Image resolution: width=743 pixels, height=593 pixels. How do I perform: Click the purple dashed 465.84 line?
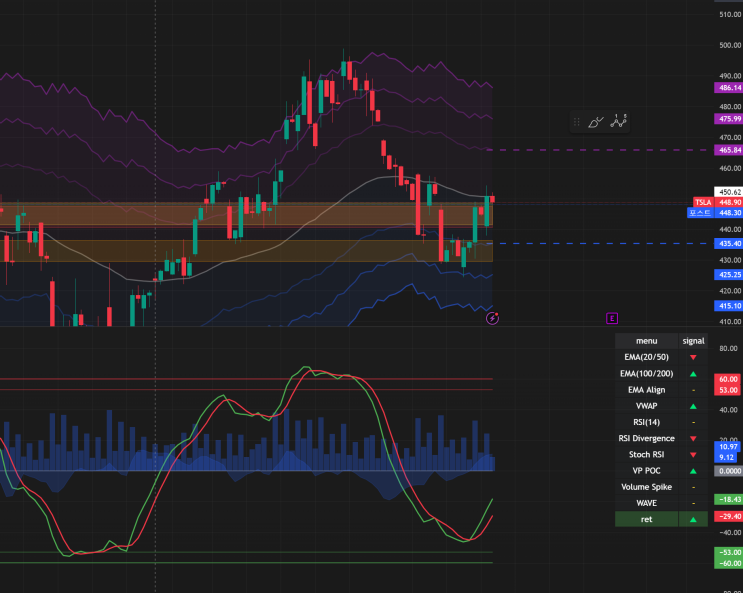click(600, 150)
